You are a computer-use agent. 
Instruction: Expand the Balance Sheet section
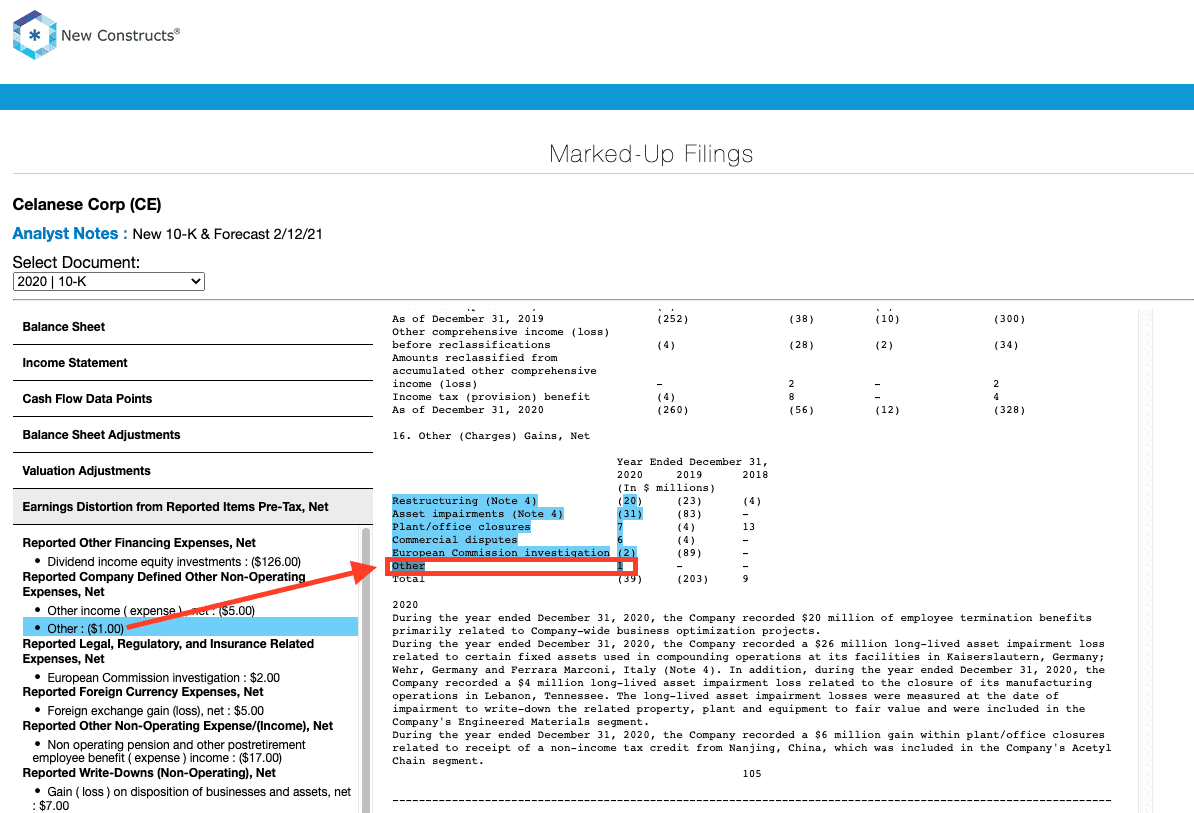click(x=193, y=327)
